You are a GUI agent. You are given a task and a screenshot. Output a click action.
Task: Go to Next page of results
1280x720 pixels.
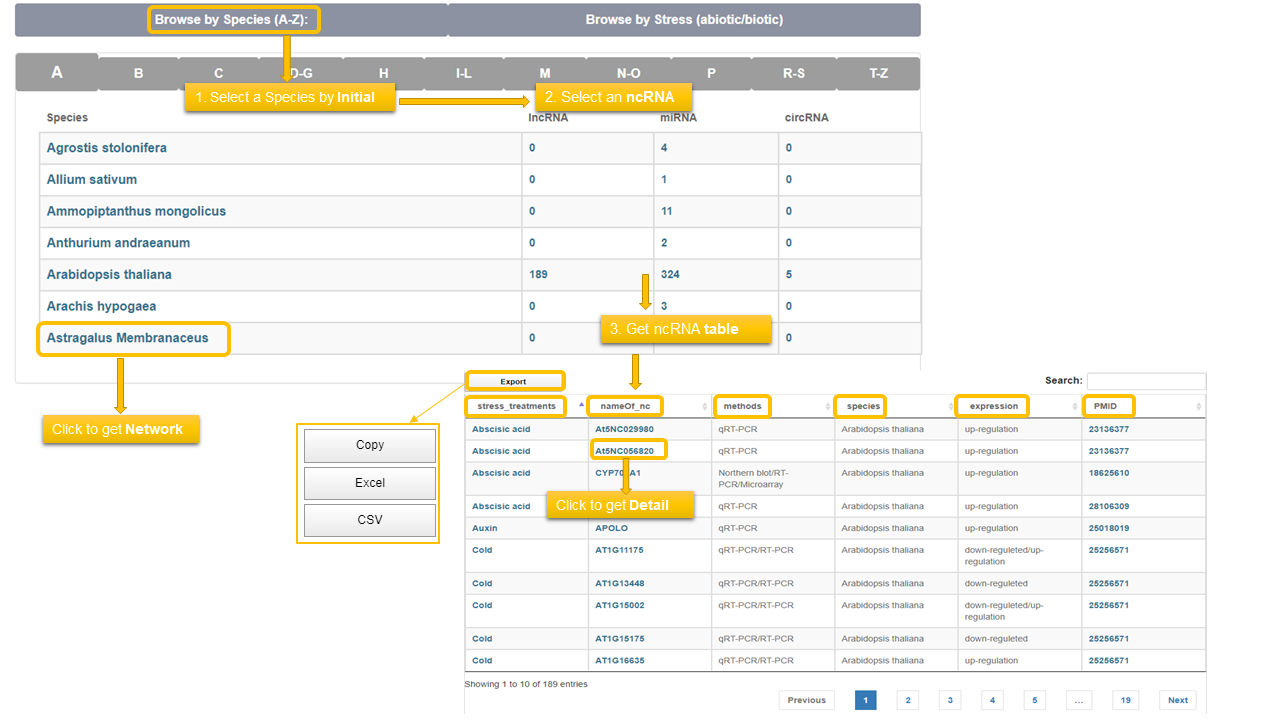point(1178,700)
